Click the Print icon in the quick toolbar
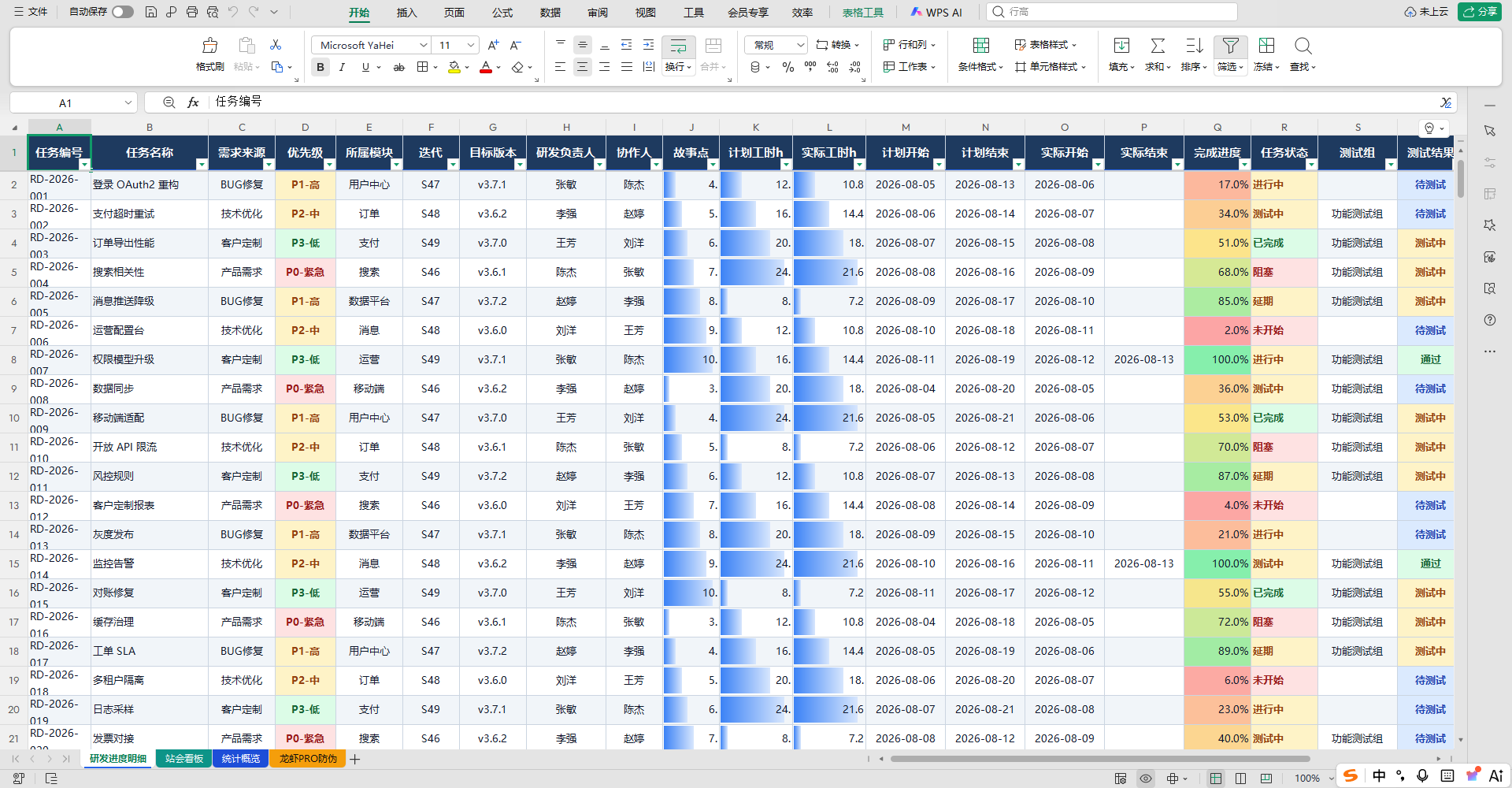 tap(192, 12)
